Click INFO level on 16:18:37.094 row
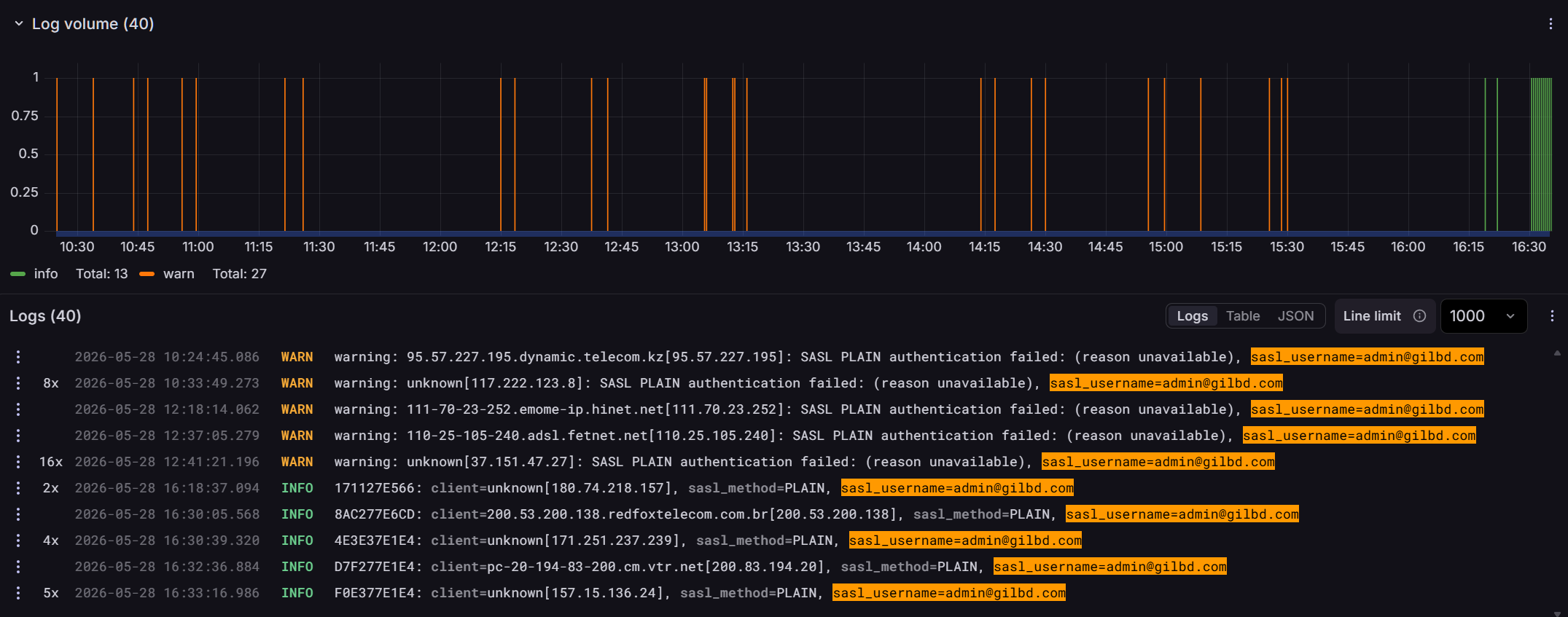Image resolution: width=1568 pixels, height=617 pixels. pyautogui.click(x=297, y=488)
